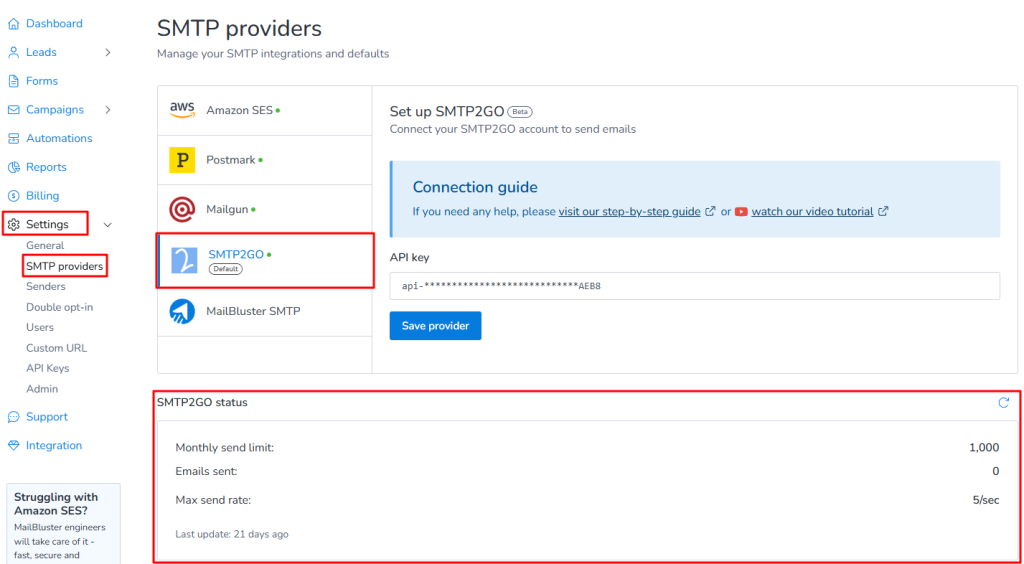Click the Reports pie chart icon
Image resolution: width=1024 pixels, height=564 pixels.
[13, 167]
